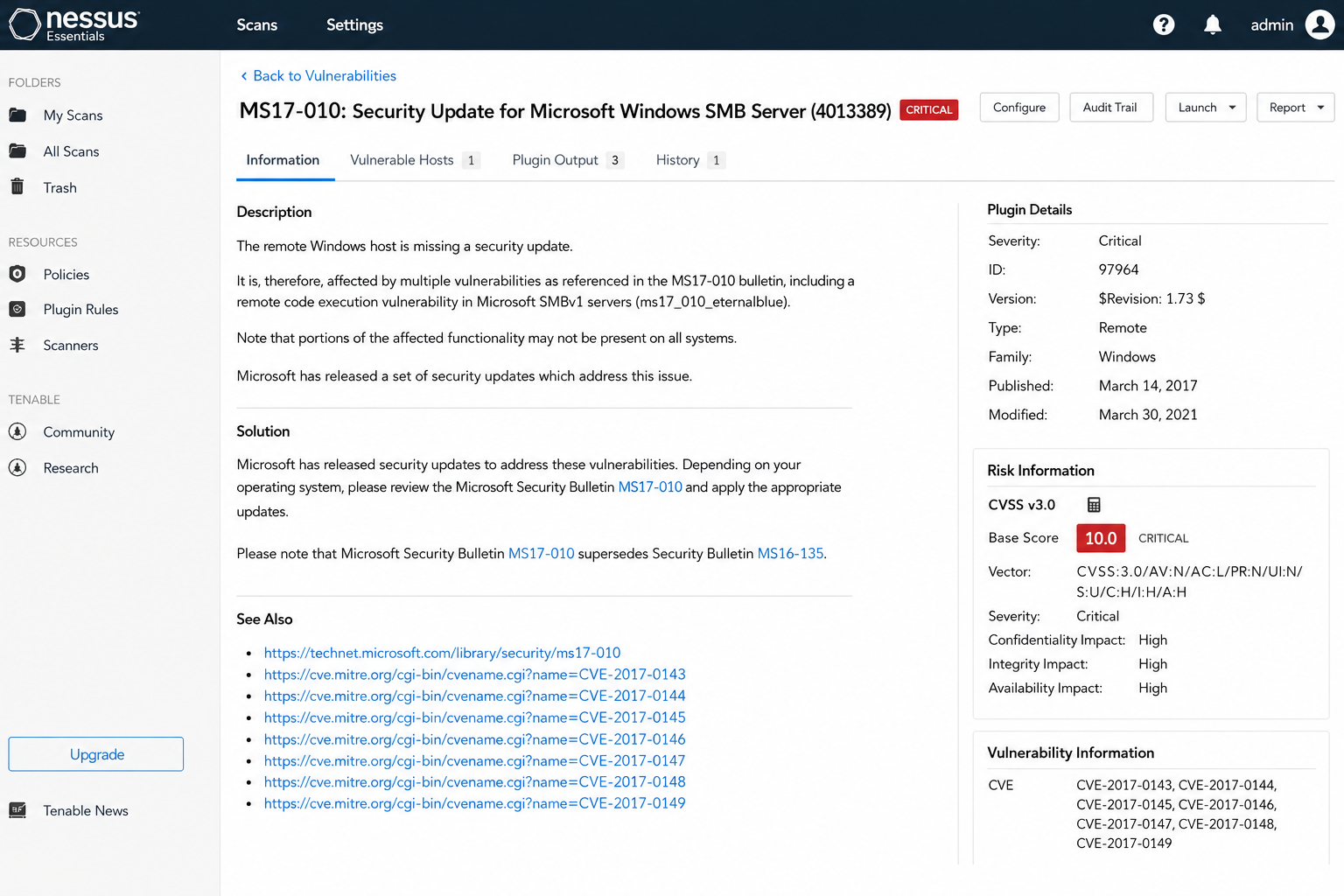Viewport: 1344px width, 896px height.
Task: Click the All Scans folder icon
Action: coord(17,150)
